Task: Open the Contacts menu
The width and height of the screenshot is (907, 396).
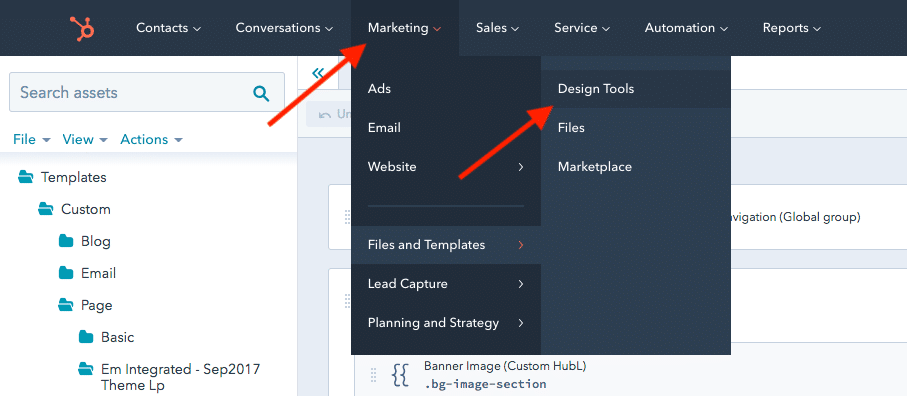Action: coord(168,28)
